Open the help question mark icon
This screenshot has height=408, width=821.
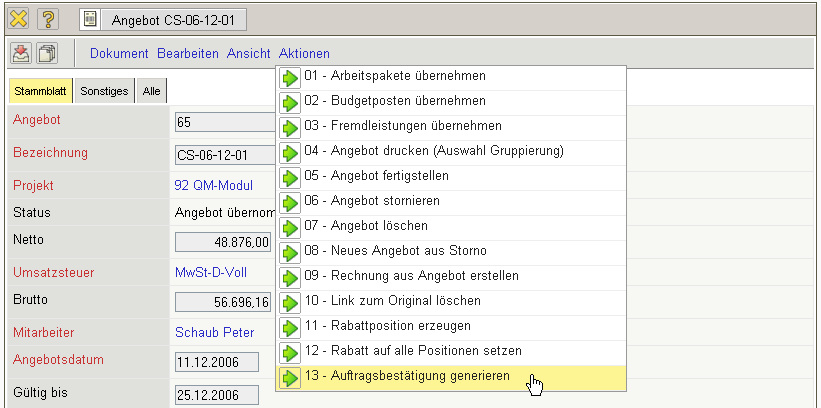coord(49,19)
